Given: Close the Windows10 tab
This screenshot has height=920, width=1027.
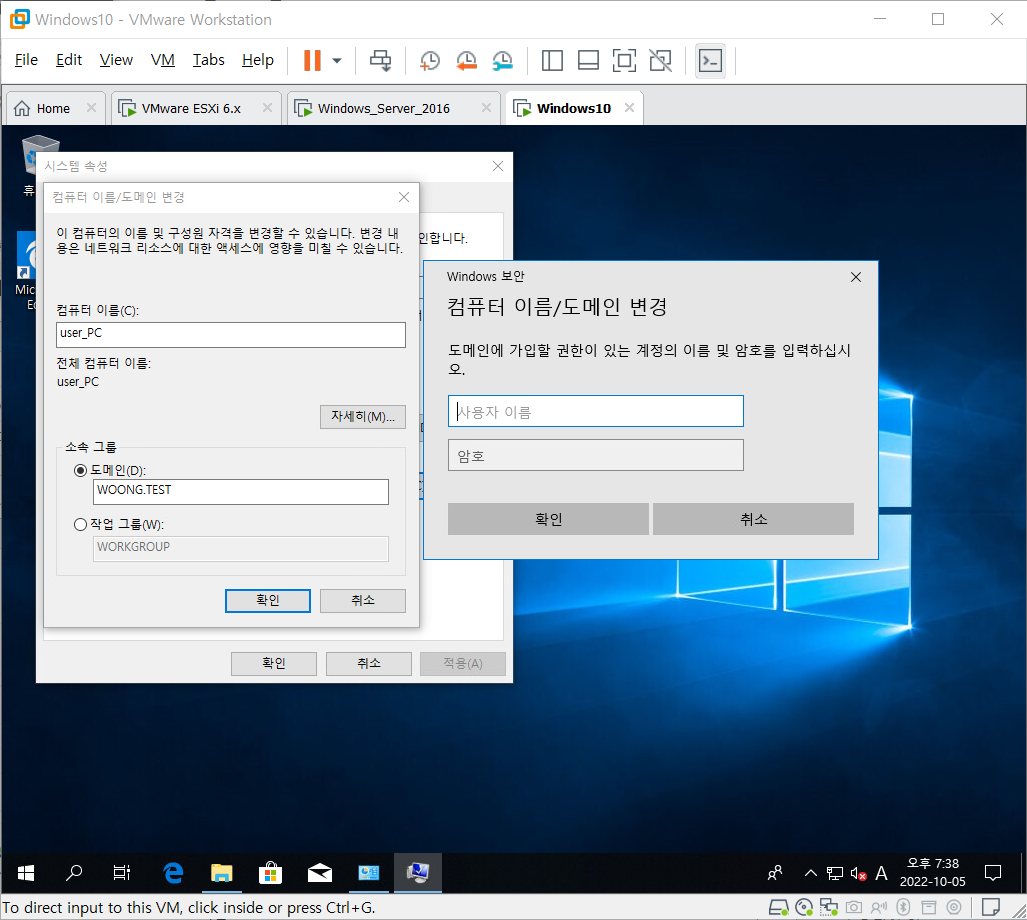Looking at the screenshot, I should 629,107.
